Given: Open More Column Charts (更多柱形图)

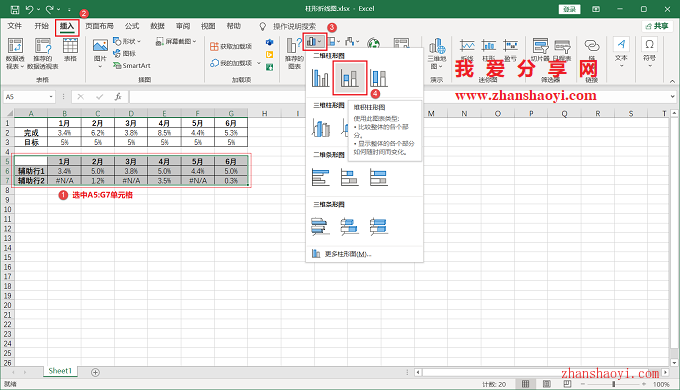Looking at the screenshot, I should [x=342, y=254].
